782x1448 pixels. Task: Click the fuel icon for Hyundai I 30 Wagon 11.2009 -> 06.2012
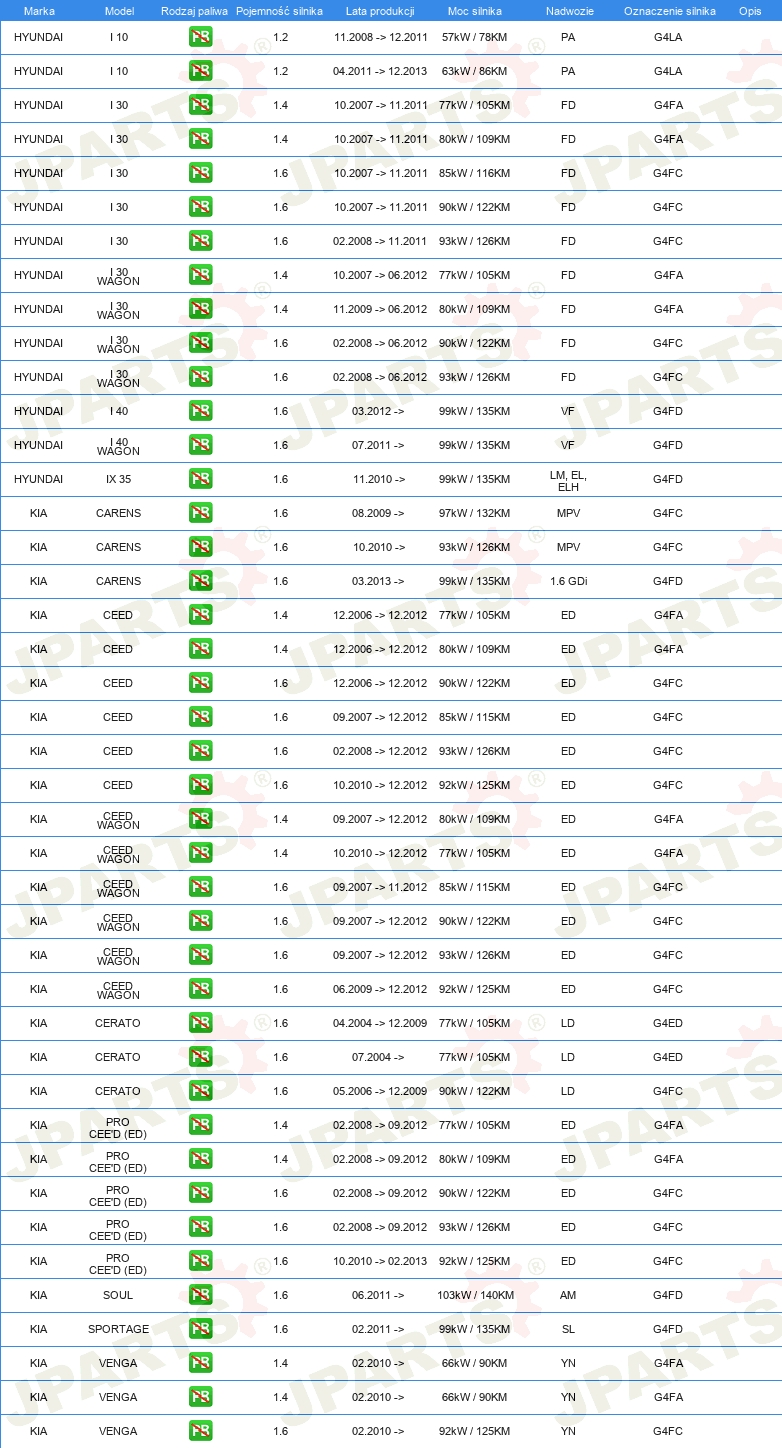pos(200,309)
